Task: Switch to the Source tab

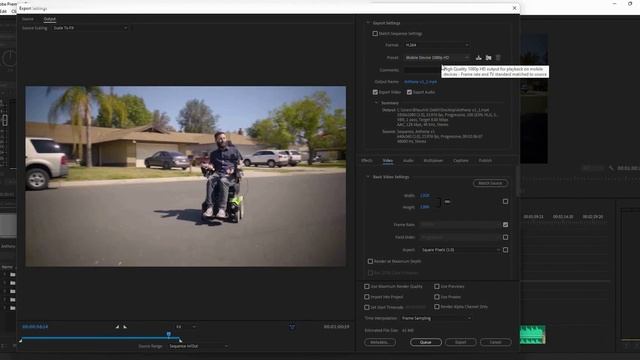Action: click(28, 19)
